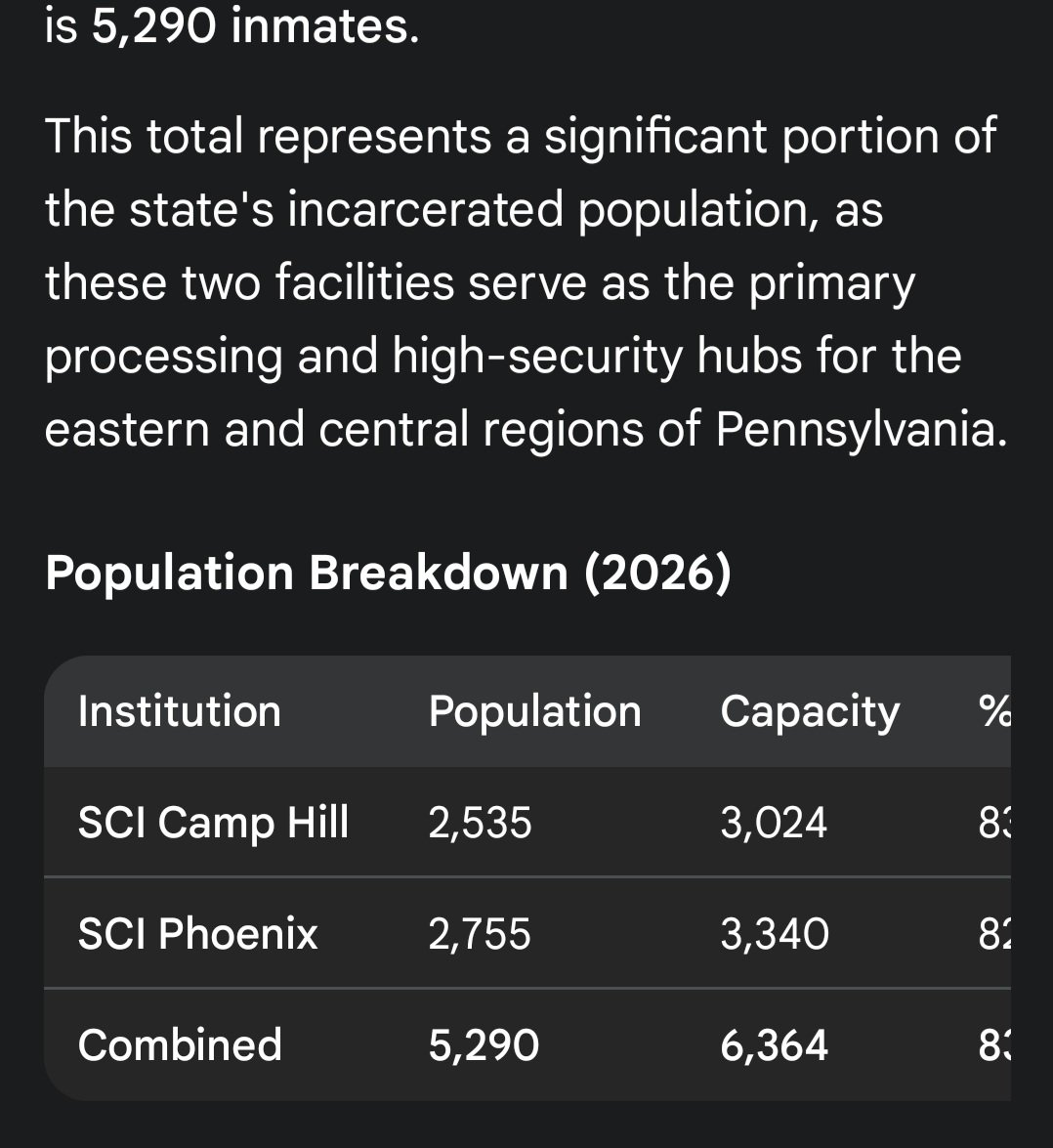The image size is (1053, 1148).
Task: Tap the cut-off percent value in Phoenix row
Action: coord(995,934)
